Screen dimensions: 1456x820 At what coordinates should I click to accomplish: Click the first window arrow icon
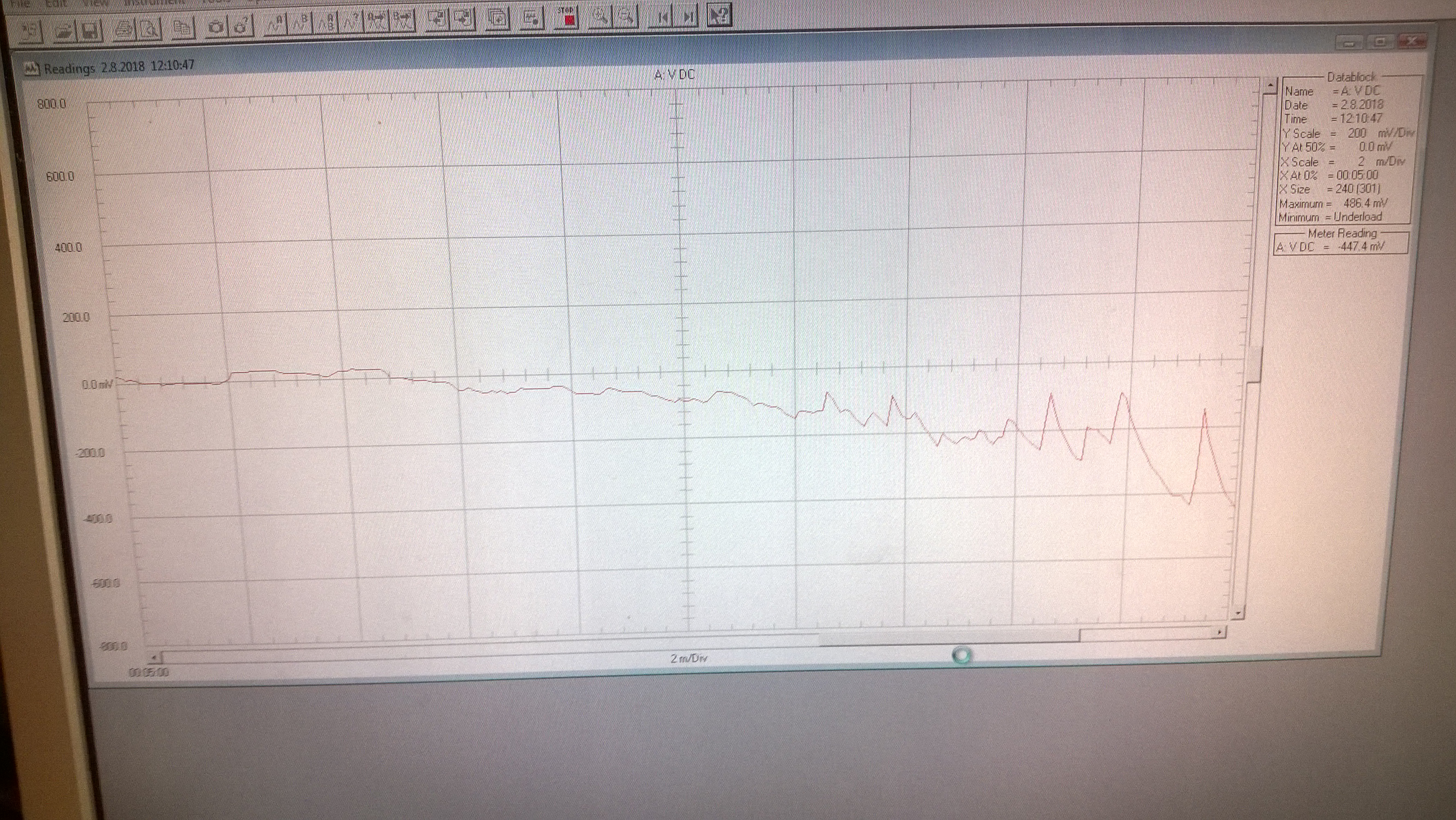pyautogui.click(x=437, y=19)
